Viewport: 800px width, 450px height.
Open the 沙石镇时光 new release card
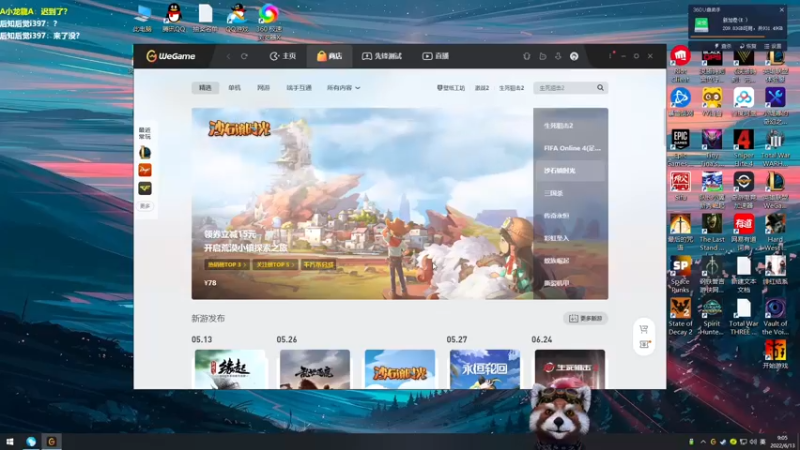[x=400, y=369]
